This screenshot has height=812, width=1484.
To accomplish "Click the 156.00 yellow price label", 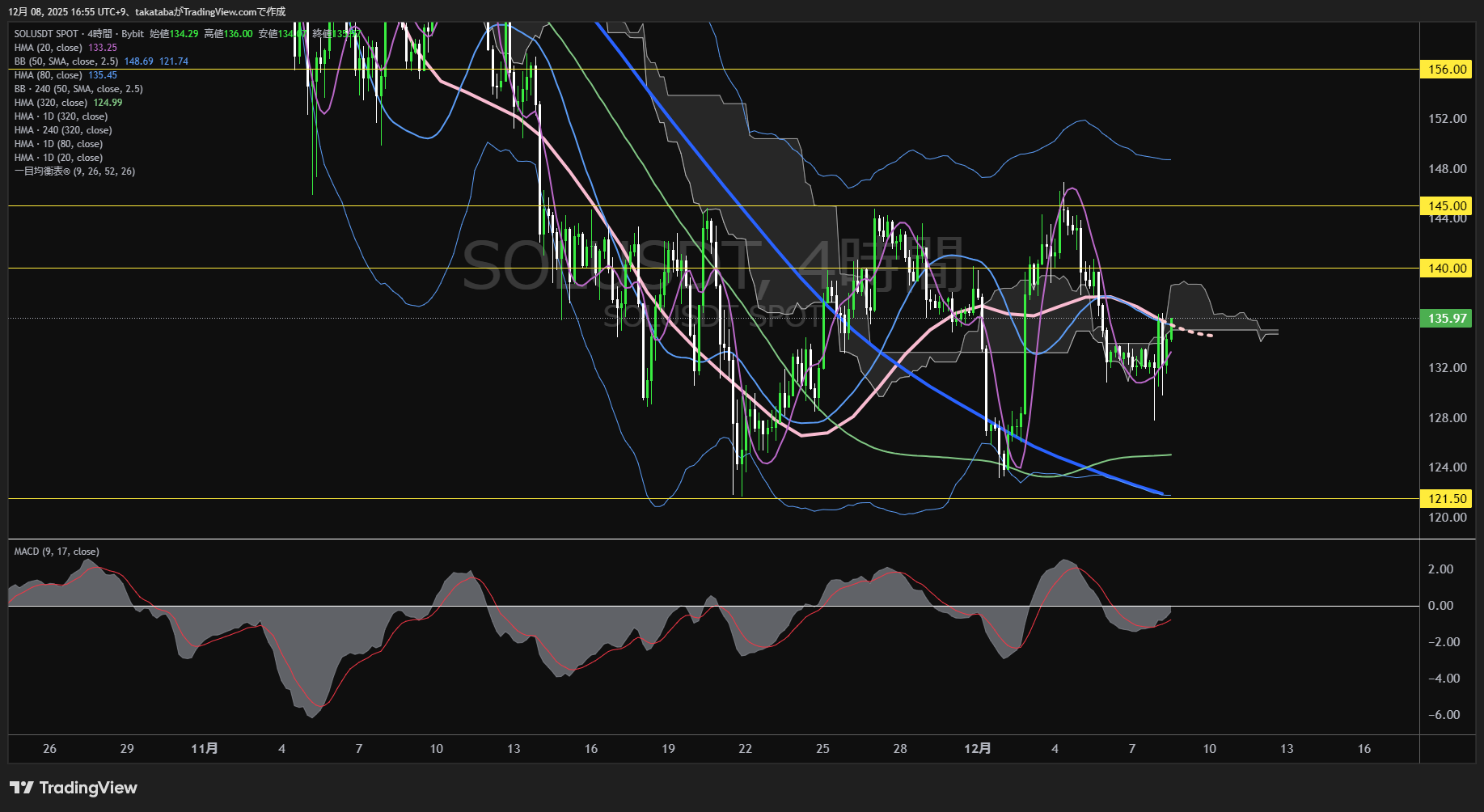I will click(1447, 70).
